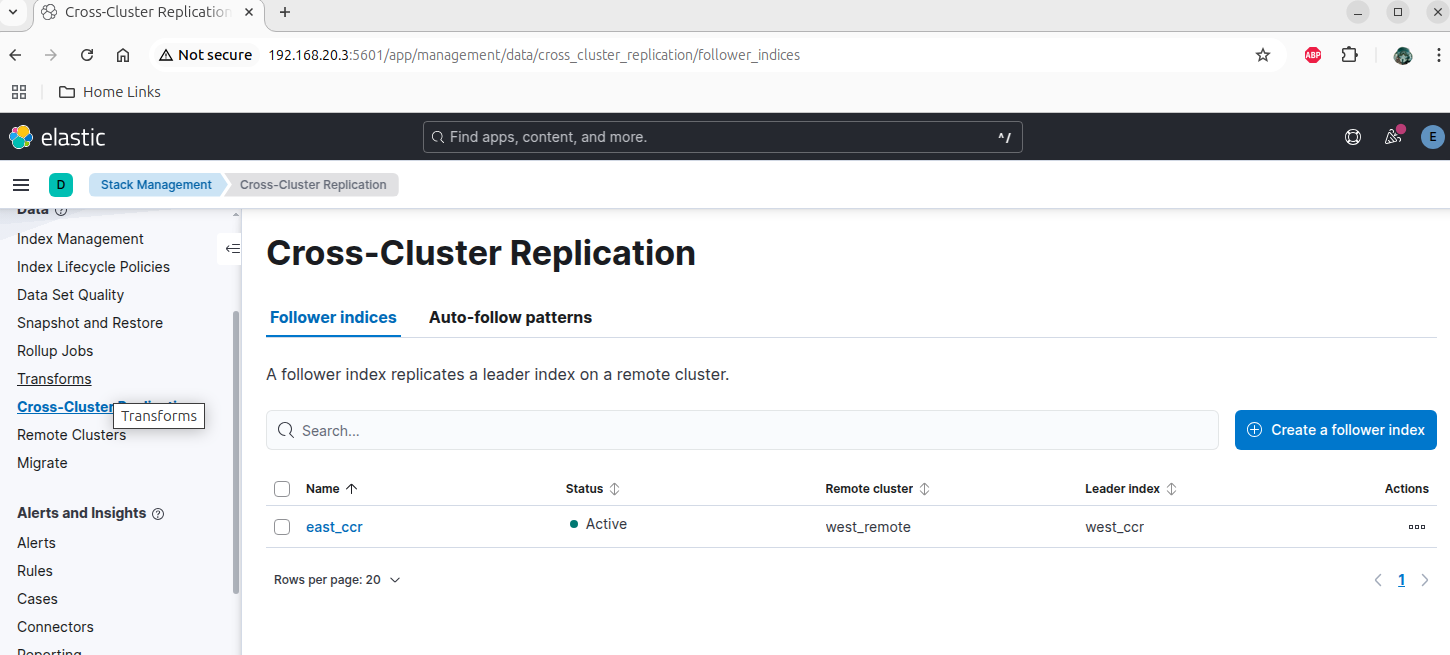
Task: Open the user profile avatar E
Action: [1433, 137]
